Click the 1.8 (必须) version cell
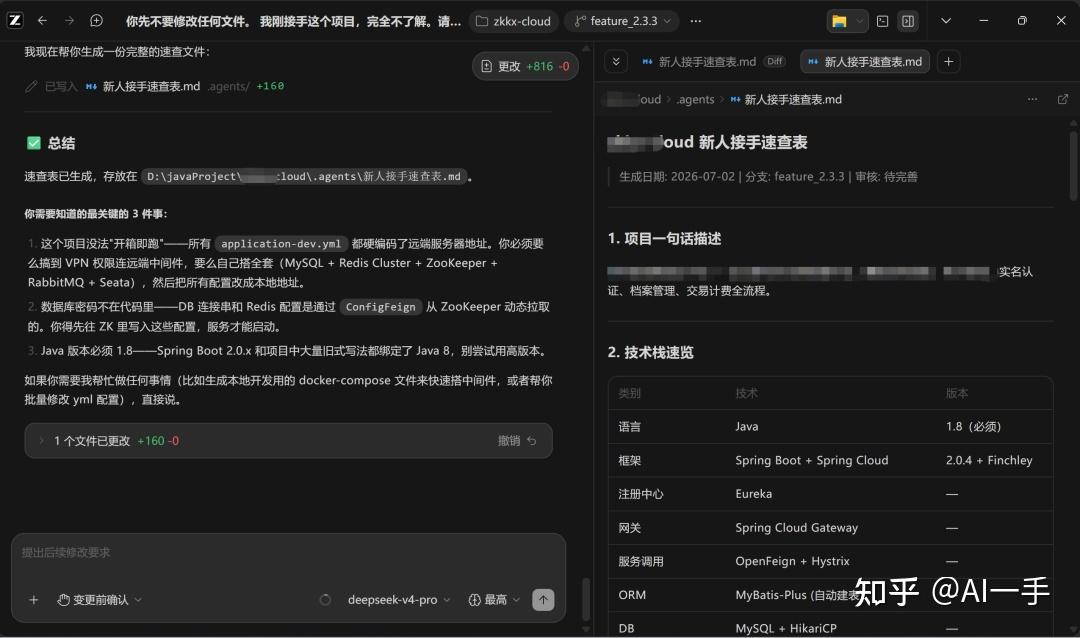This screenshot has height=638, width=1080. pyautogui.click(x=973, y=427)
